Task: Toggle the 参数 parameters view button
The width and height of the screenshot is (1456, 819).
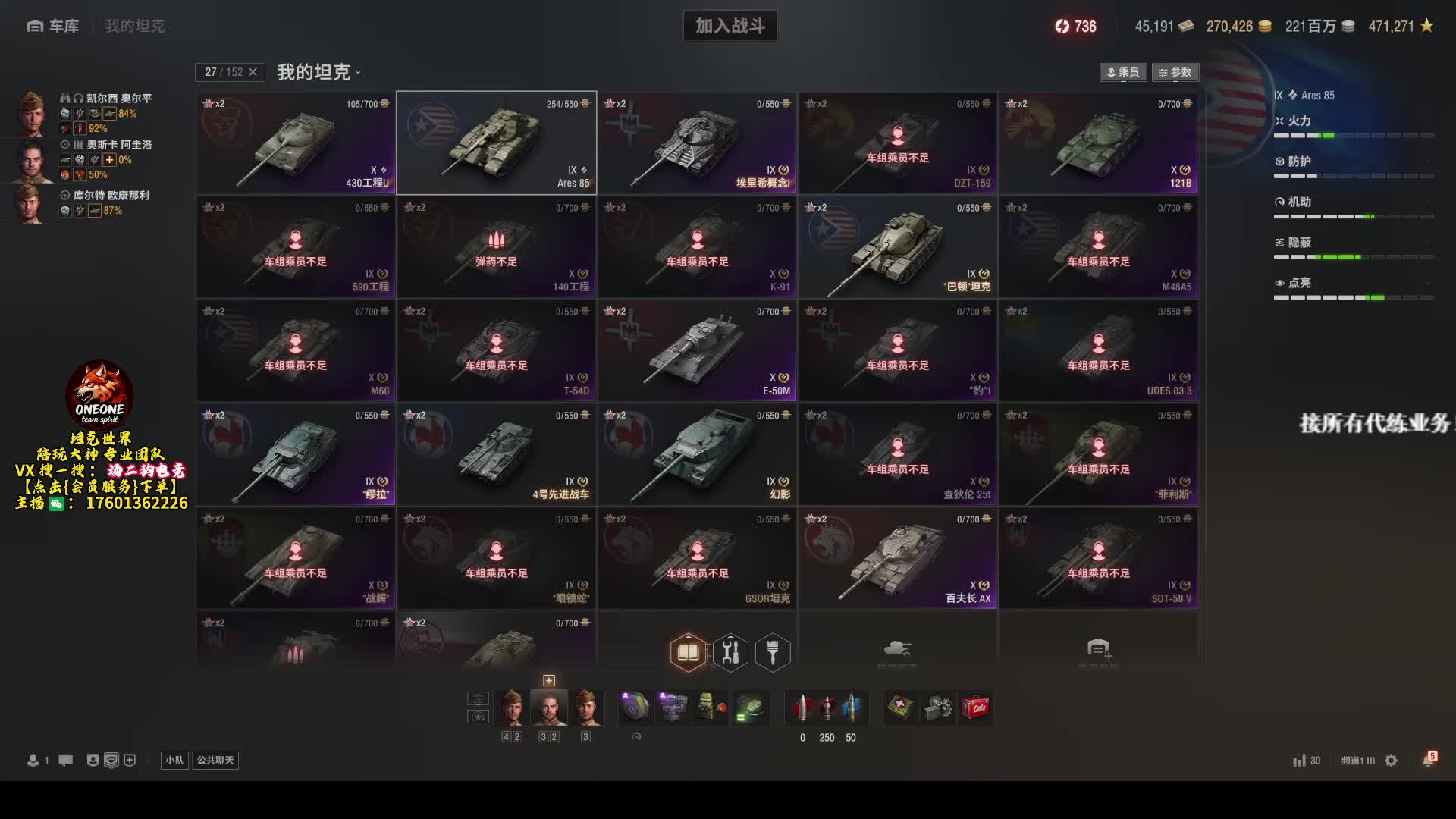Action: (1175, 72)
